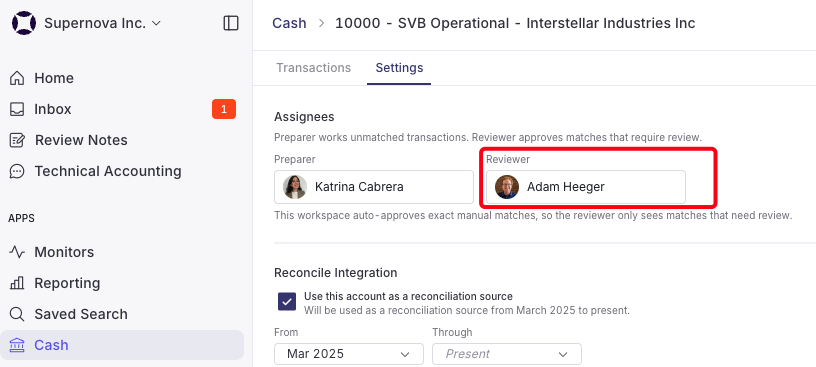
Task: Click the Reporting bar chart icon
Action: pyautogui.click(x=17, y=283)
